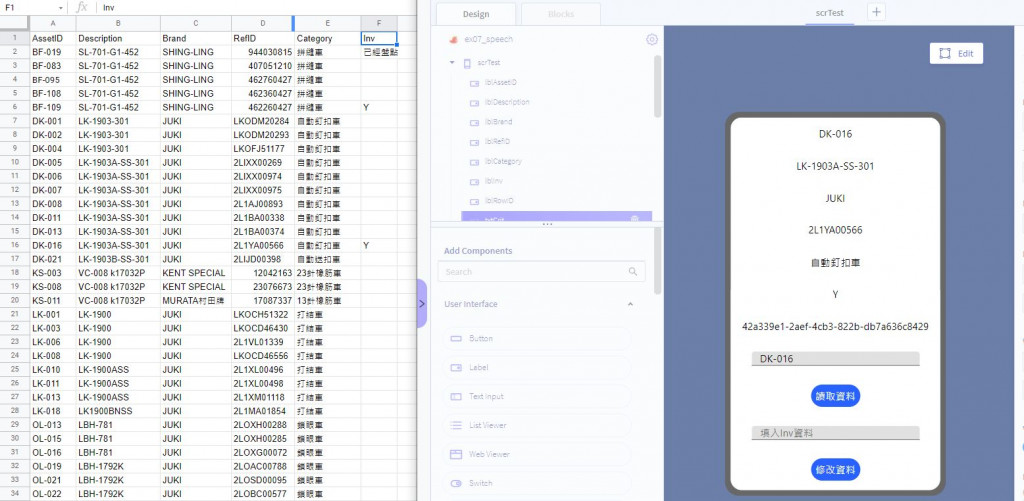This screenshot has height=501, width=1024.
Task: Select column D header
Action: [263, 24]
